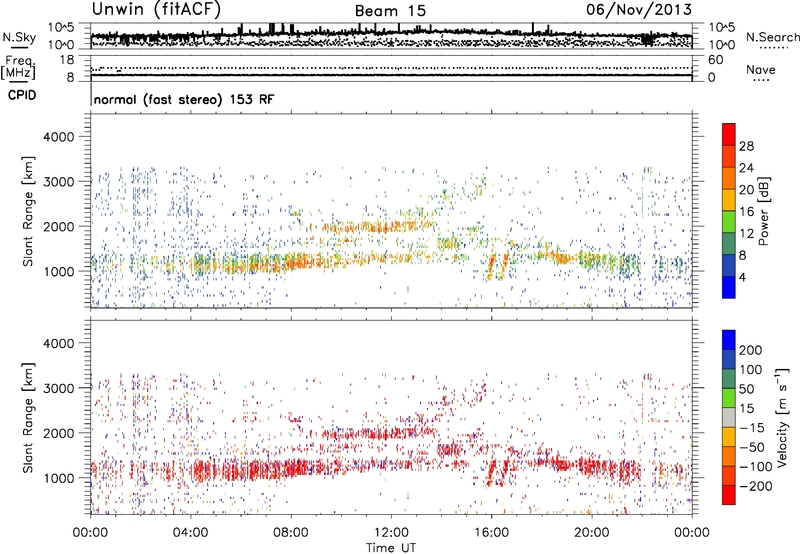Click the '18' frequency axis tick
The image size is (800, 554).
pos(67,60)
